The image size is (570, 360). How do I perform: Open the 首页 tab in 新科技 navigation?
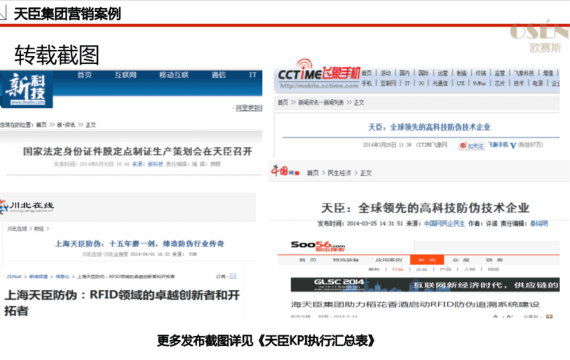pyautogui.click(x=84, y=75)
